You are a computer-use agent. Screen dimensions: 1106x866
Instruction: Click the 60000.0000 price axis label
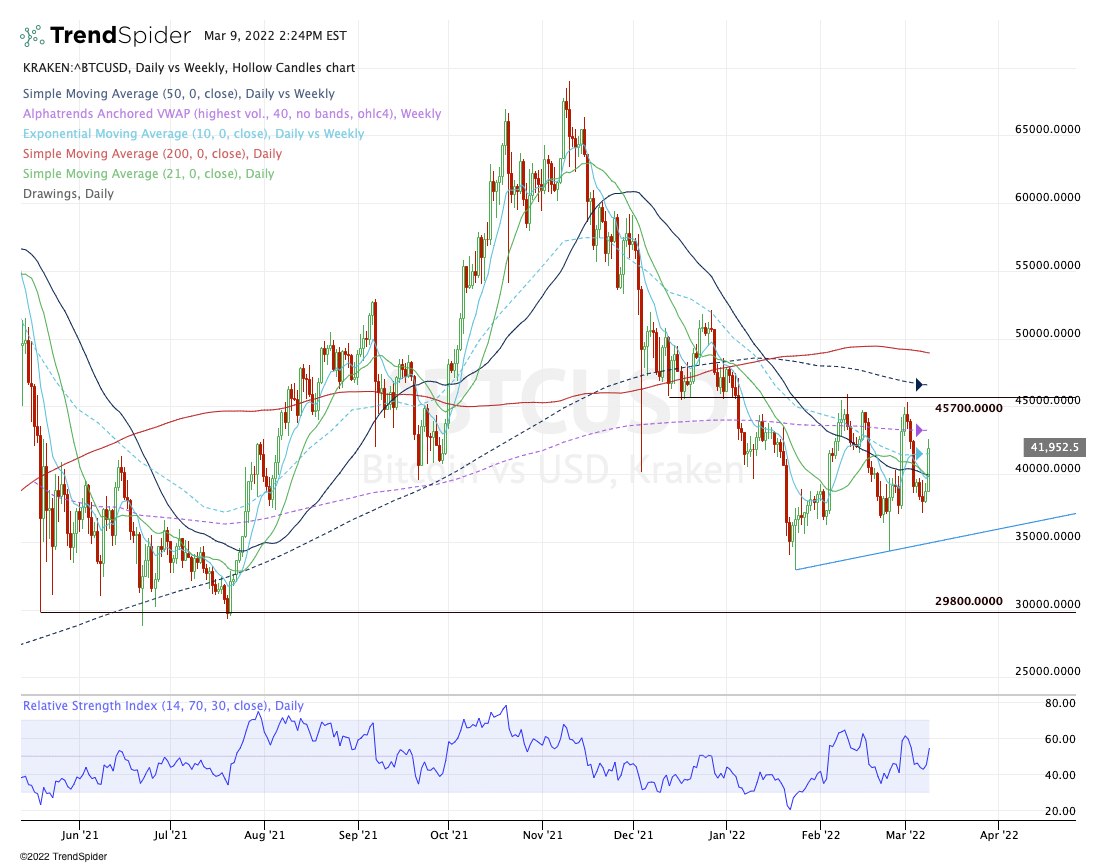coord(1047,197)
